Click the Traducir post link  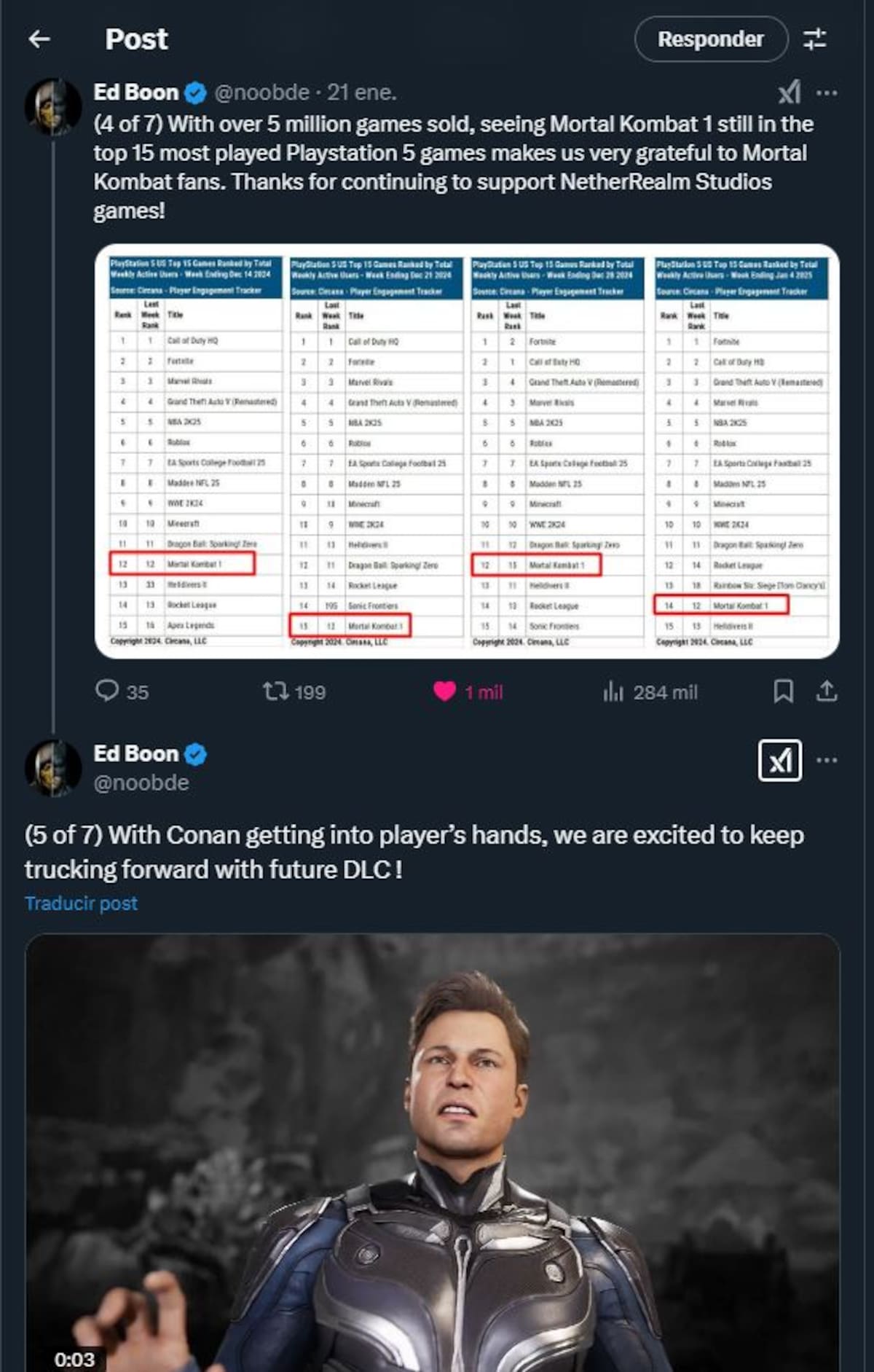coord(81,903)
